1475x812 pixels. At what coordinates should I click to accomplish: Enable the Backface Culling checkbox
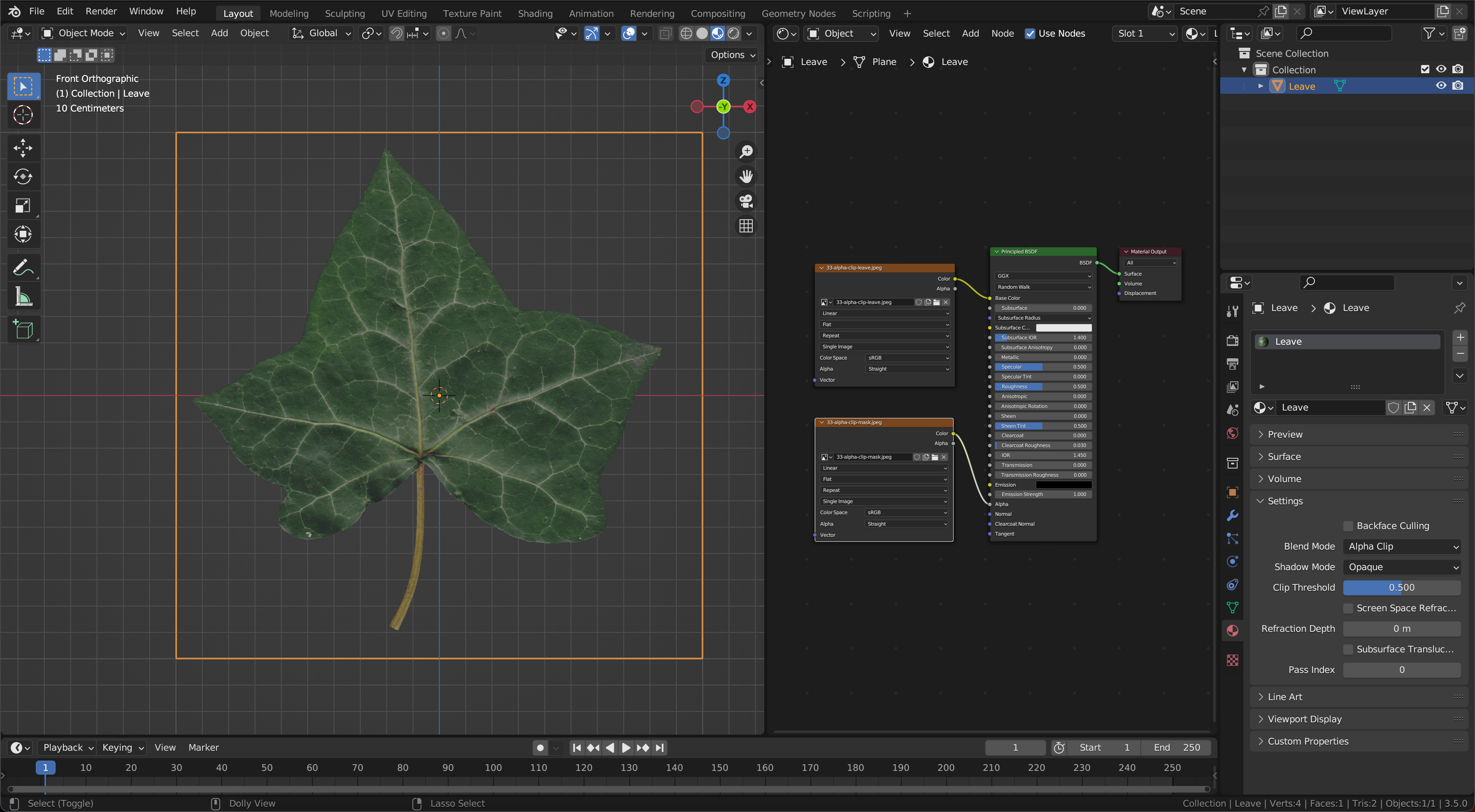pos(1348,525)
